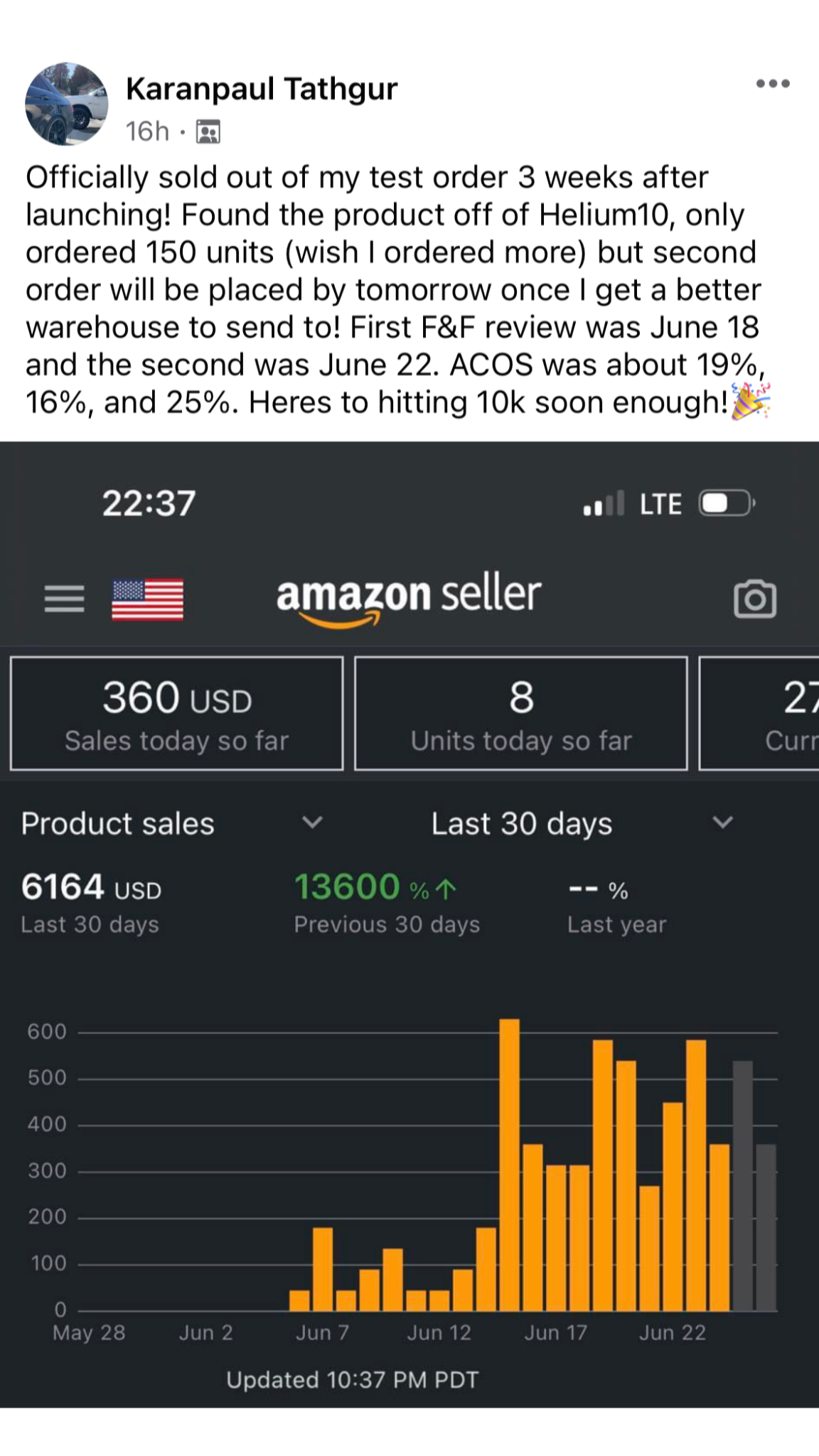Open the three-dot post options menu
This screenshot has width=819, height=1456.
(773, 84)
